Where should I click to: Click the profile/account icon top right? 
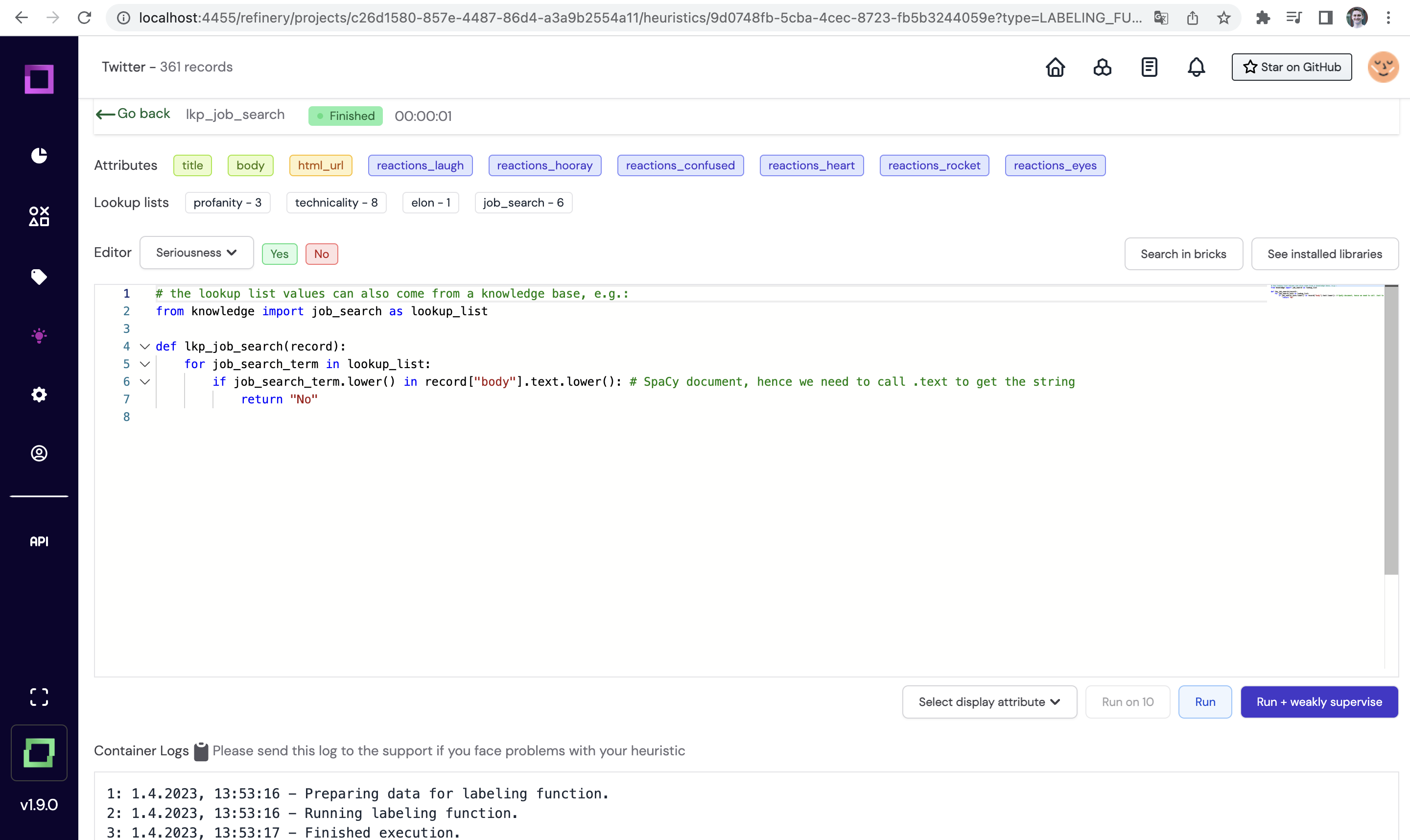pyautogui.click(x=1384, y=67)
